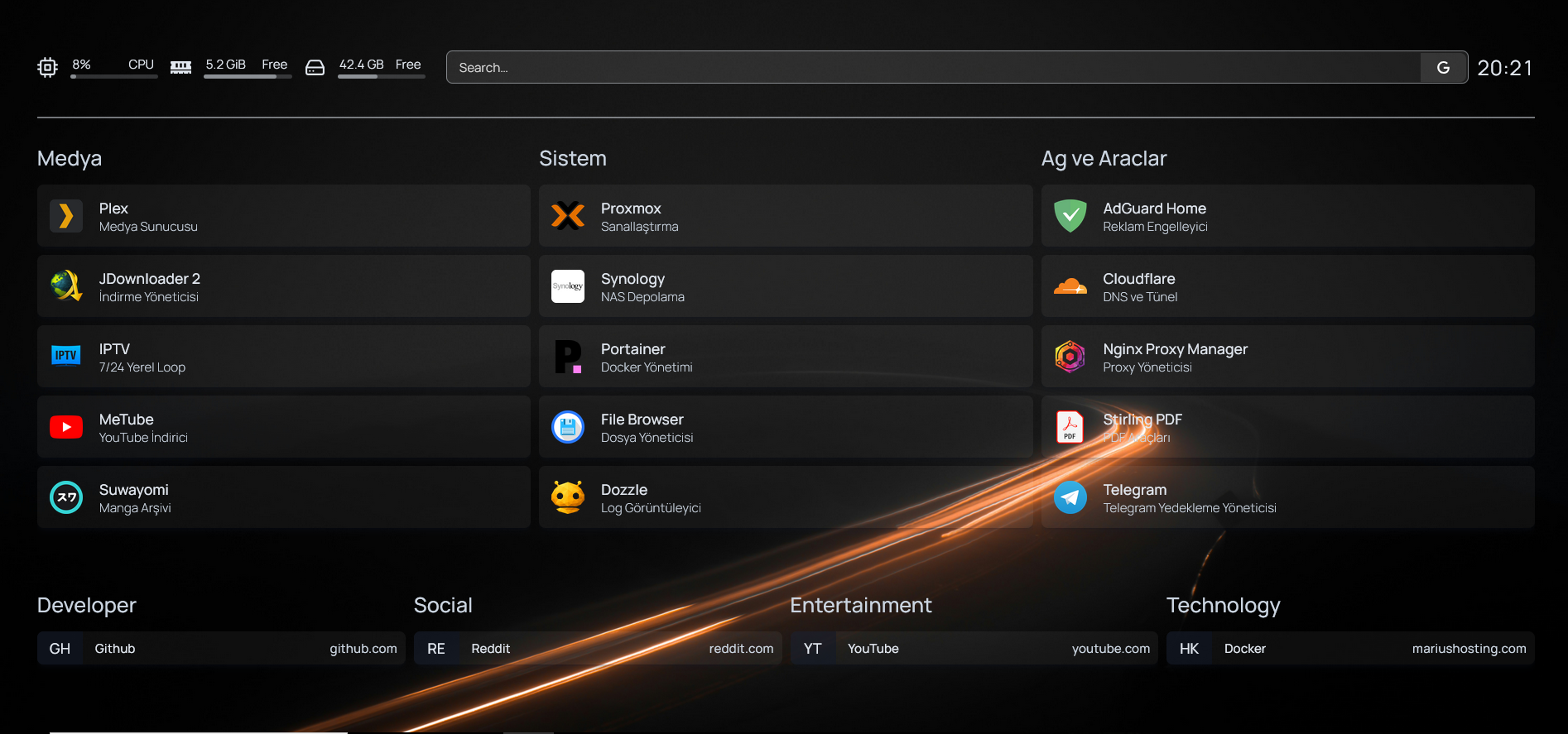Click the AdGuard Home green shield icon
Screen dimensions: 1568x734
tap(1070, 216)
